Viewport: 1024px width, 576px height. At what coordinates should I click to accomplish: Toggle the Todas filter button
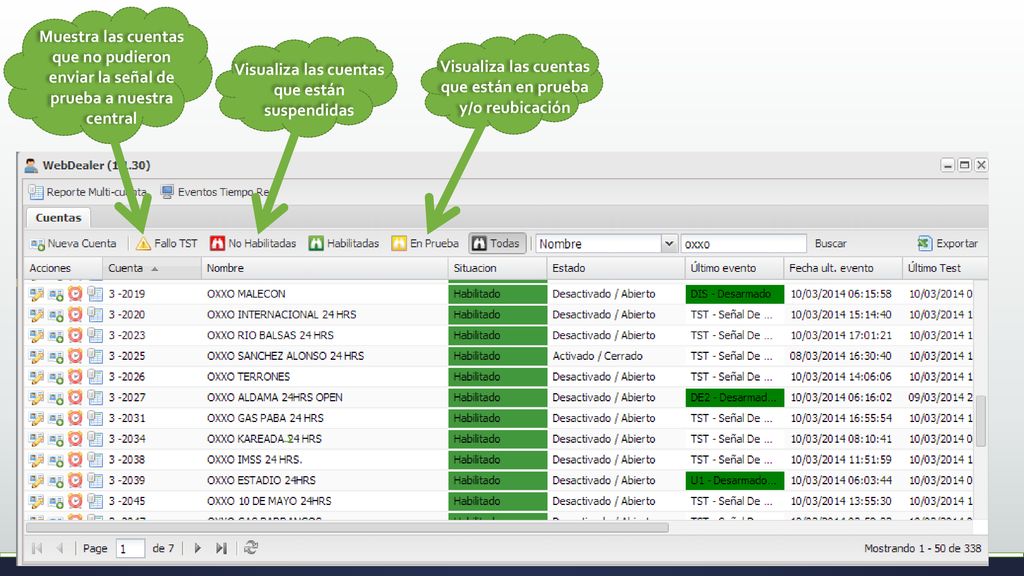point(497,244)
